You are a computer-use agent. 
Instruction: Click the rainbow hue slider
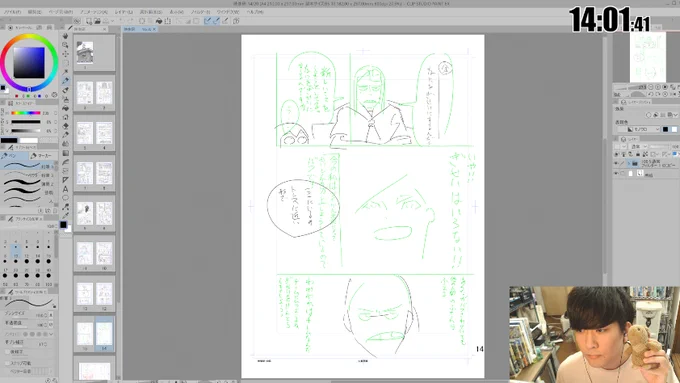pyautogui.click(x=25, y=113)
